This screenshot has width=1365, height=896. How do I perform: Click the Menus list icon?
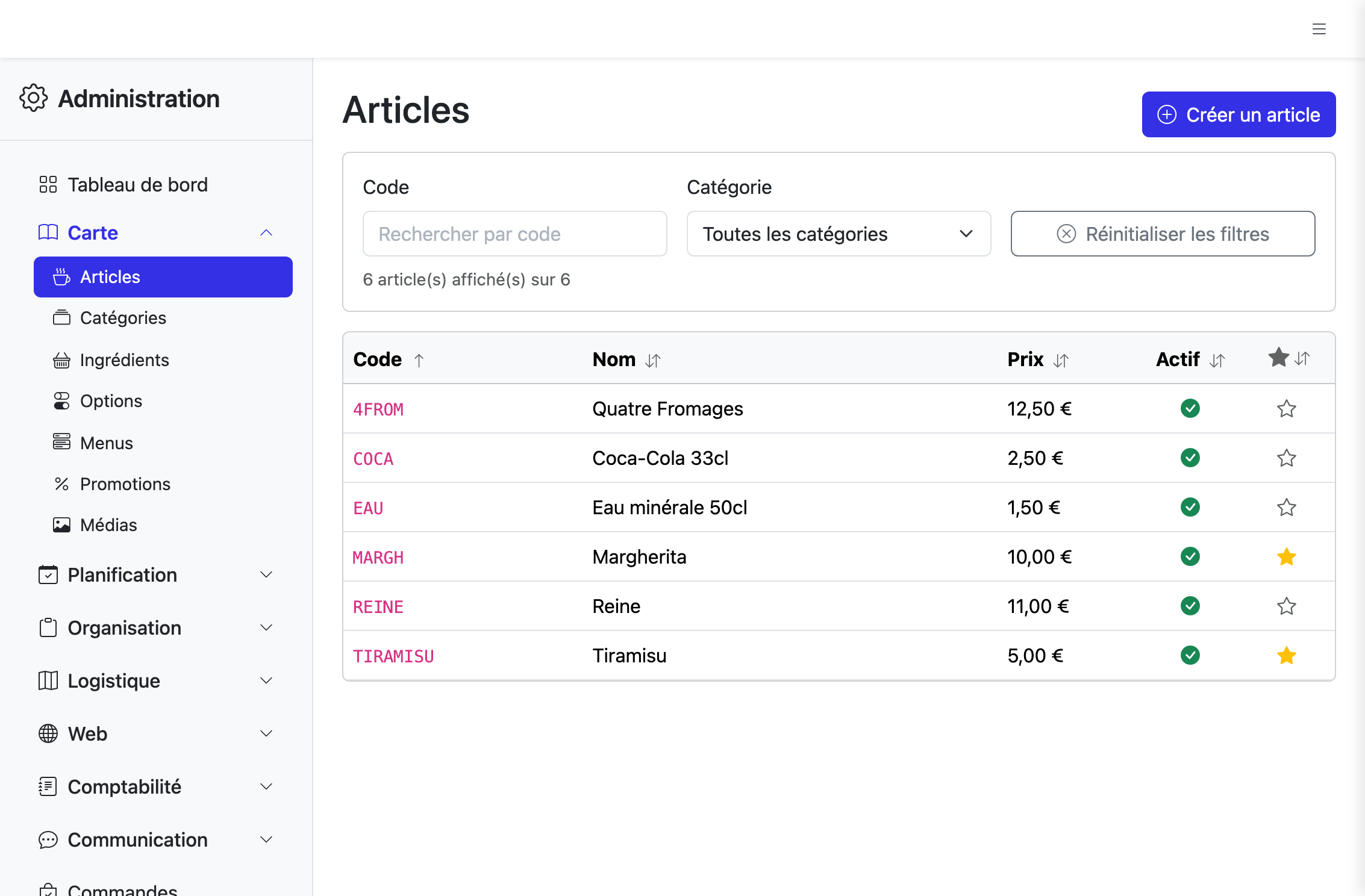click(x=61, y=442)
